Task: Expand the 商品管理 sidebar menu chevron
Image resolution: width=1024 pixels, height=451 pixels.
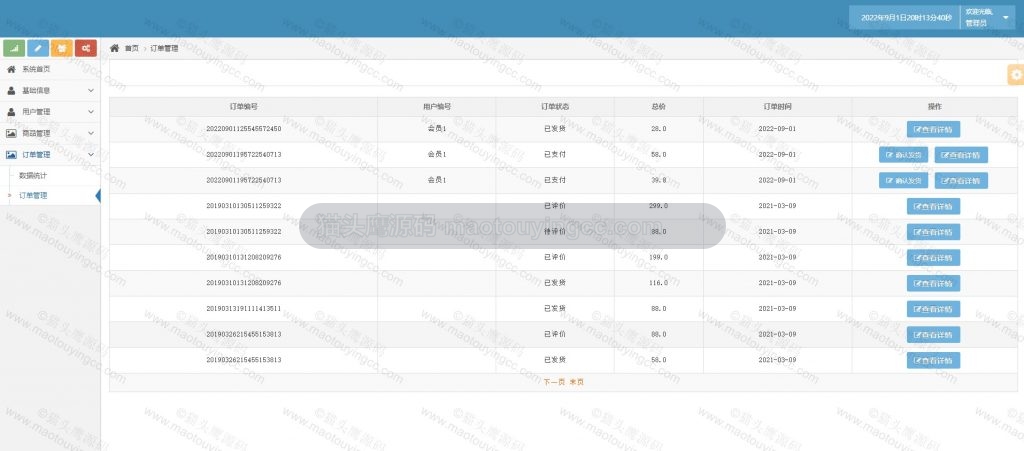Action: point(91,133)
